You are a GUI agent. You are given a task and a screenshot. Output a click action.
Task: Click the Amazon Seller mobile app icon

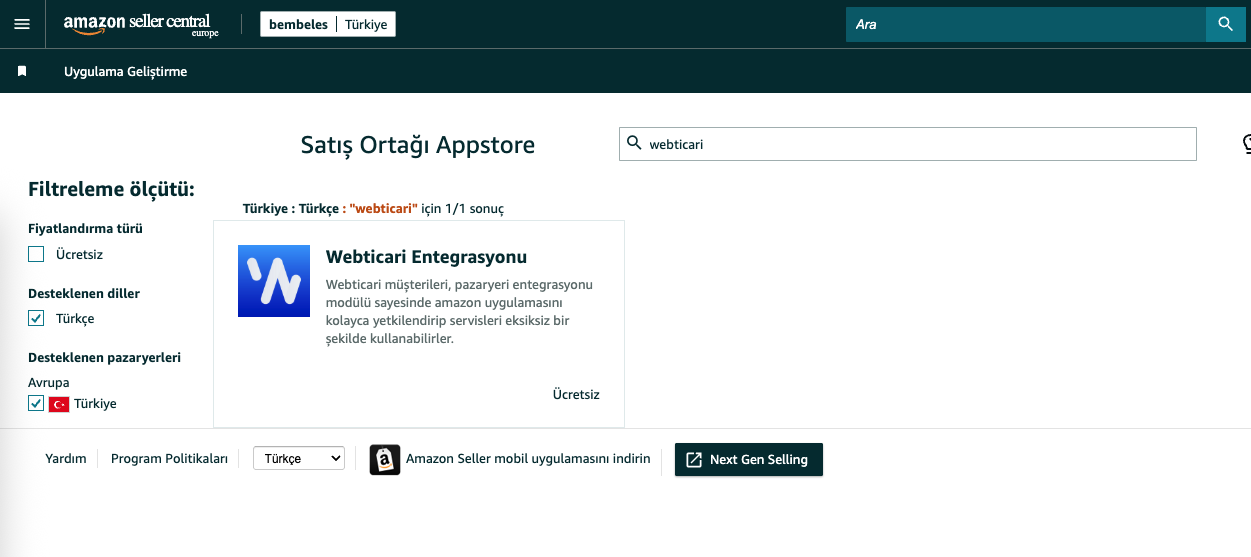(x=385, y=460)
